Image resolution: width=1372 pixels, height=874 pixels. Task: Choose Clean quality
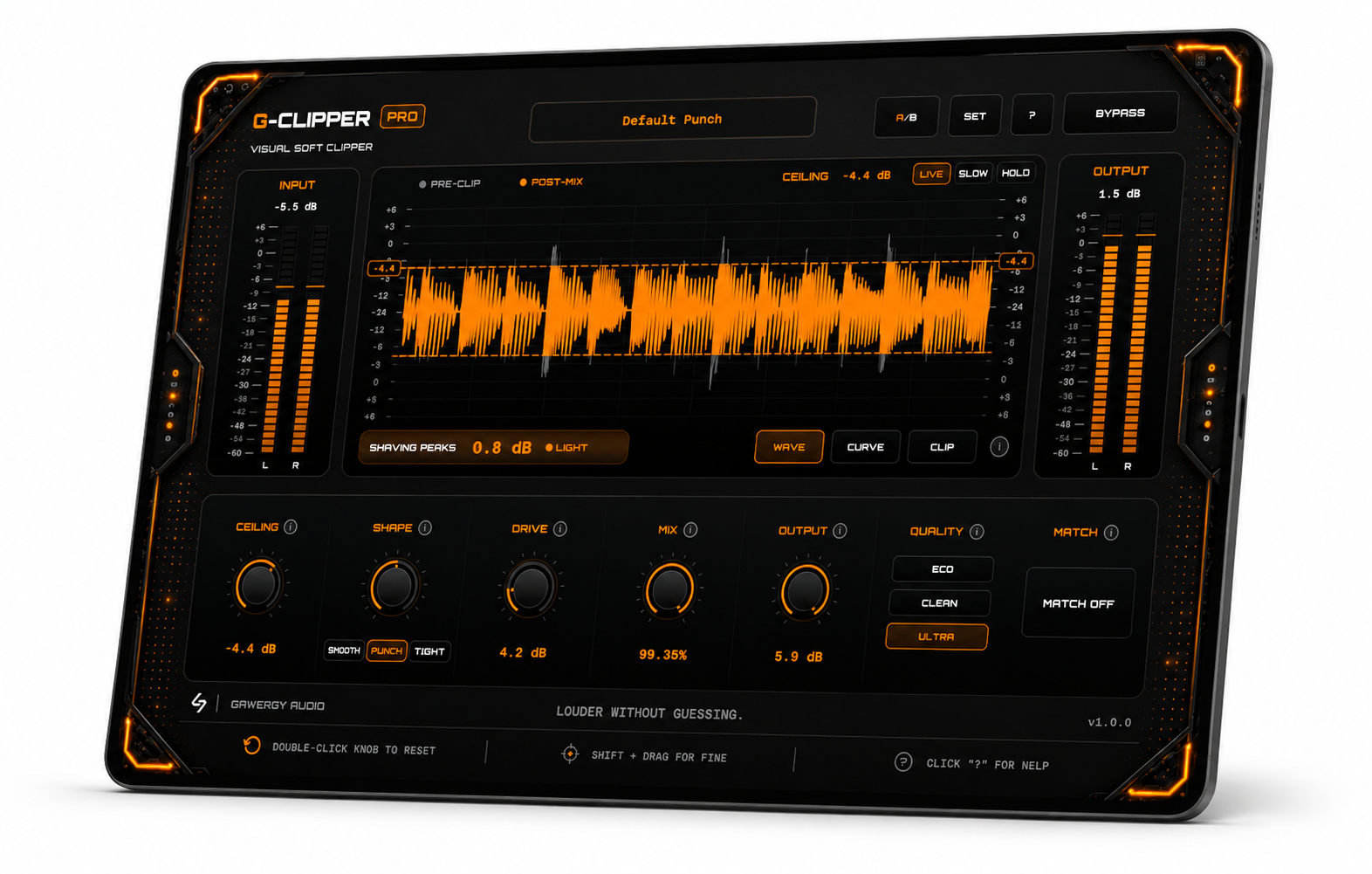pos(939,603)
